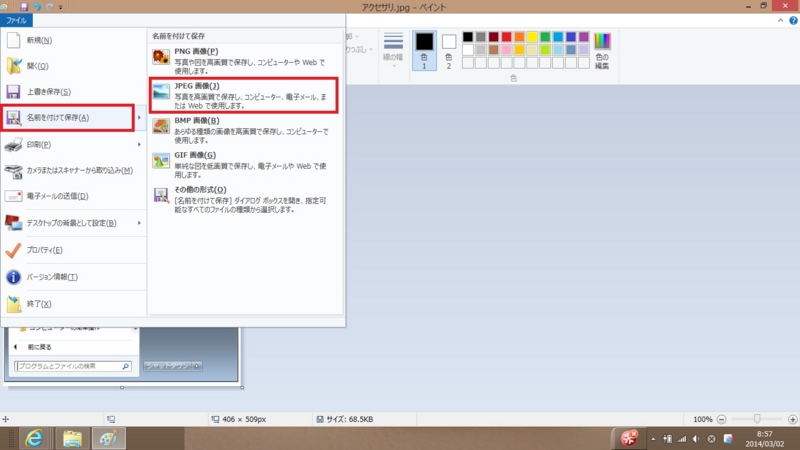Screen dimensions: 800x450
Task: Click the プロパティ checkmark icon
Action: [13, 250]
